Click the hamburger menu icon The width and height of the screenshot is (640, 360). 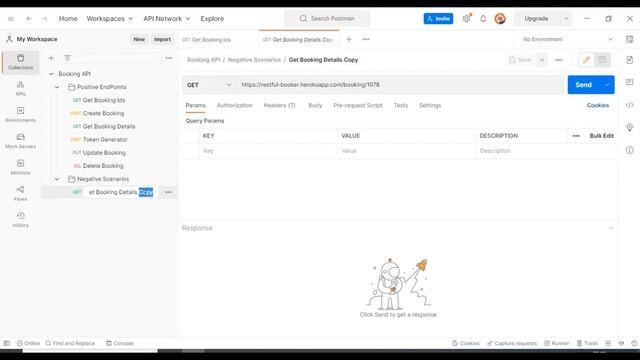[11, 19]
